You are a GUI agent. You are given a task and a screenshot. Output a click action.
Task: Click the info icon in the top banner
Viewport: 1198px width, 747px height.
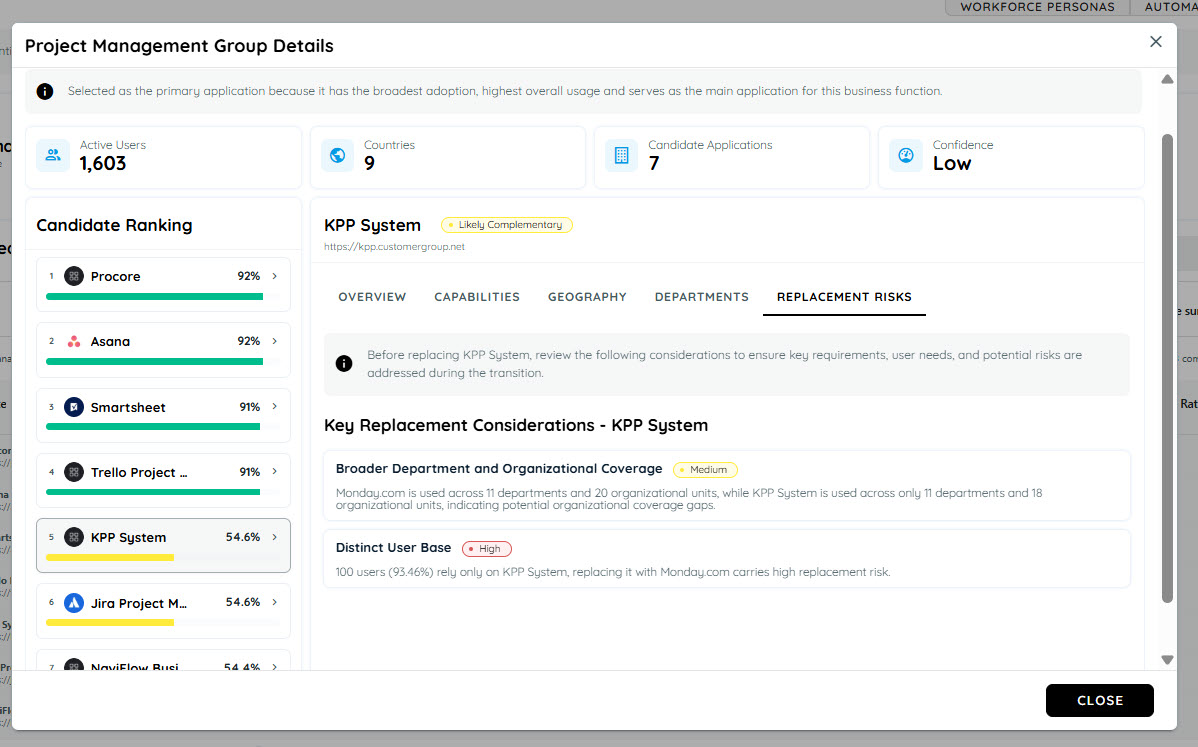45,92
